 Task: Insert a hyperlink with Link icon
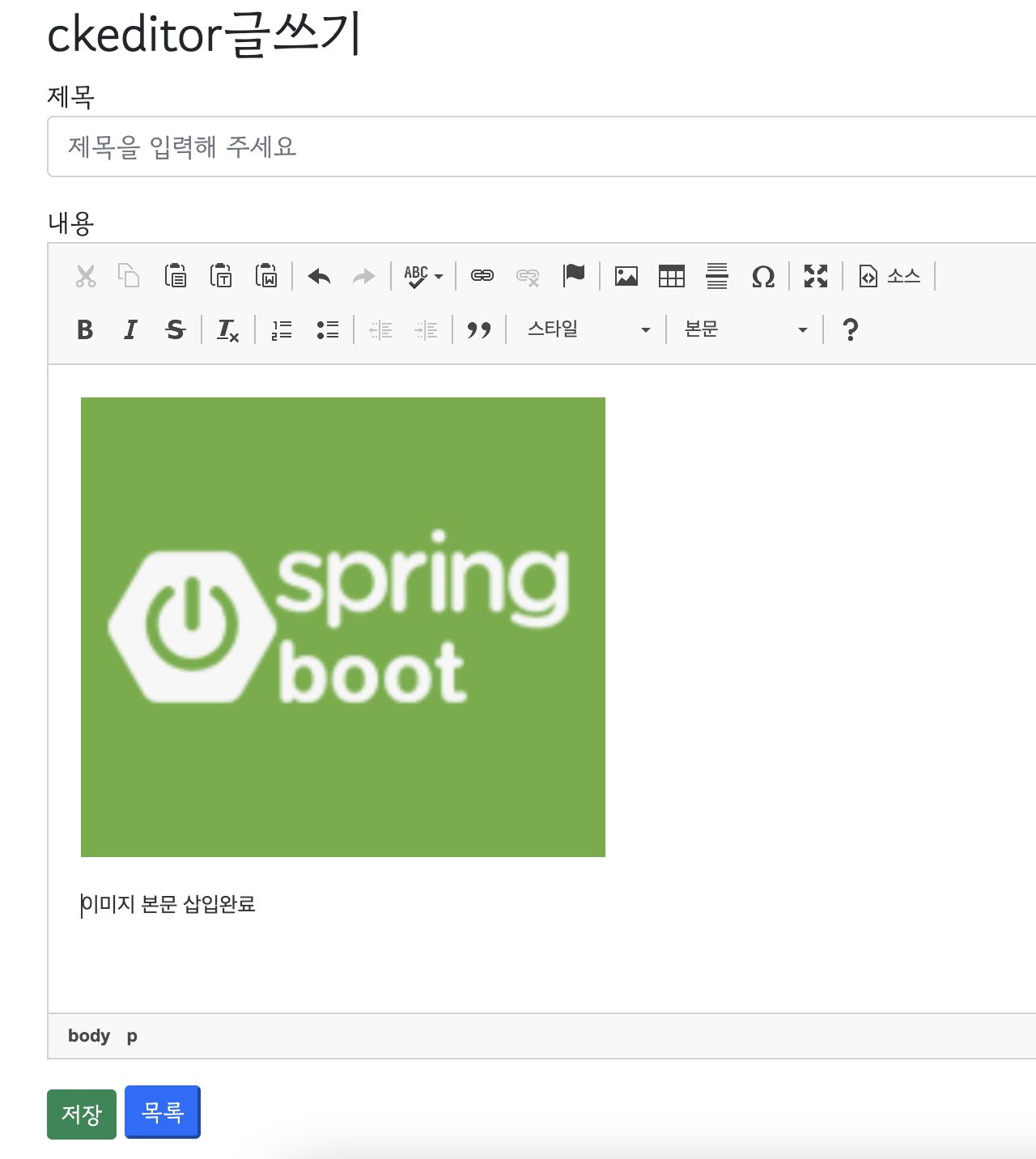tap(482, 276)
